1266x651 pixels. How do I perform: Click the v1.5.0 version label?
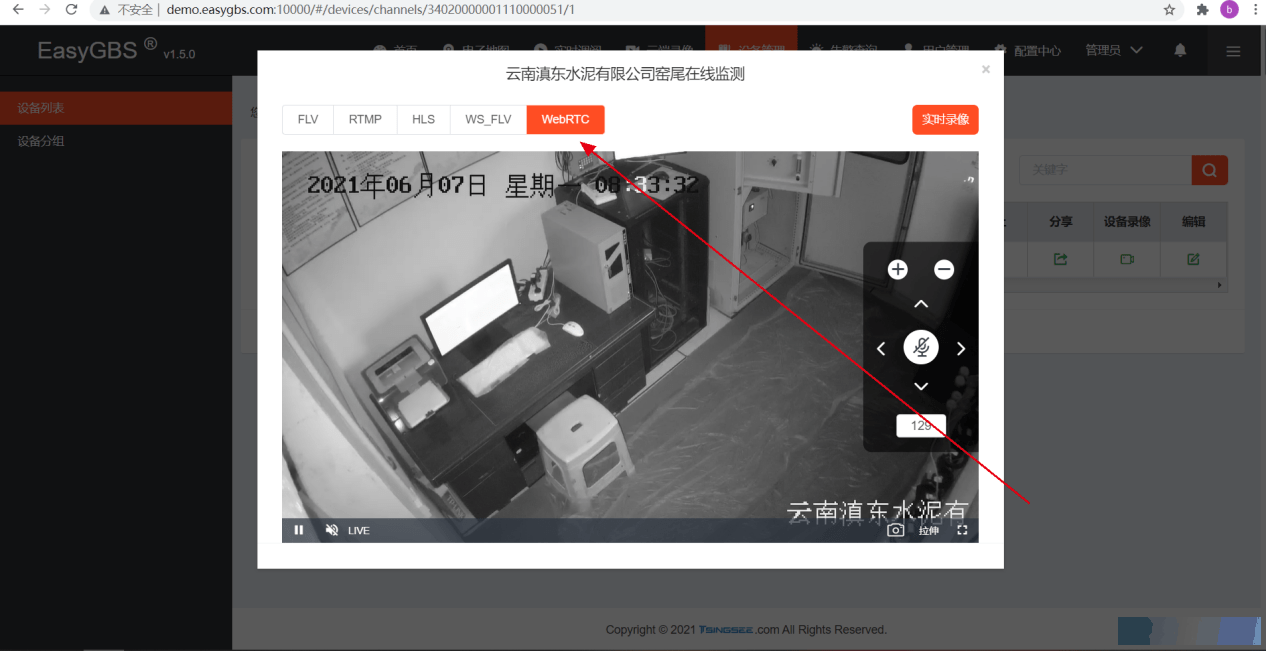(180, 54)
